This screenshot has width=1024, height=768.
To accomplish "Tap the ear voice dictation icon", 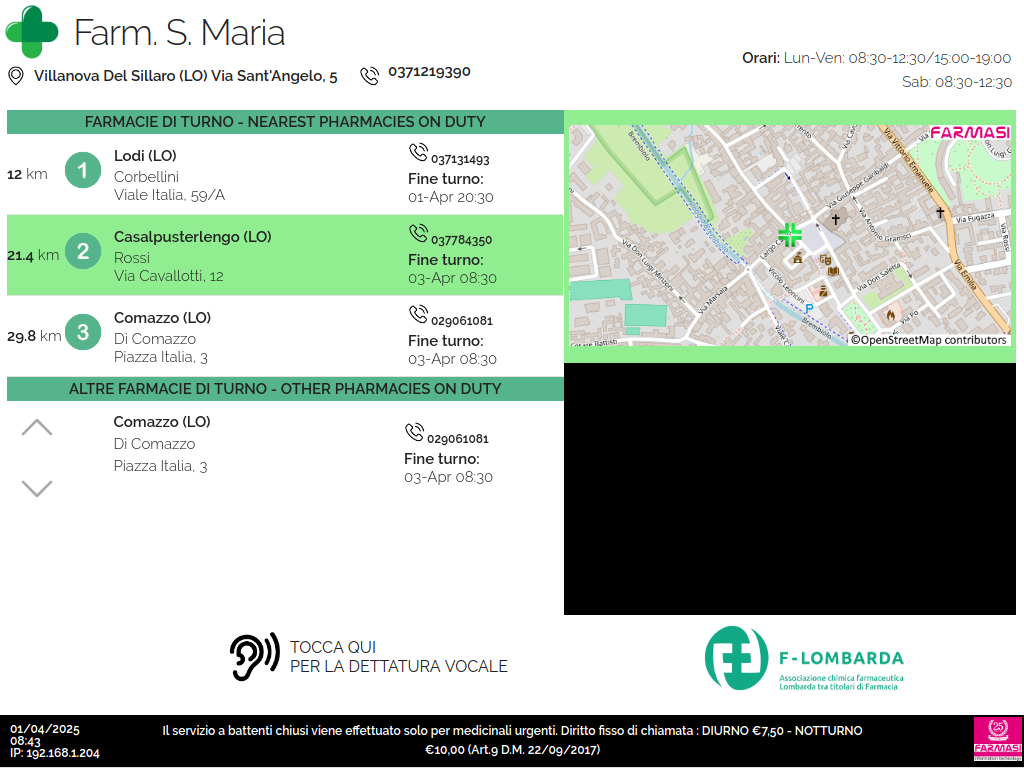I will coord(254,658).
